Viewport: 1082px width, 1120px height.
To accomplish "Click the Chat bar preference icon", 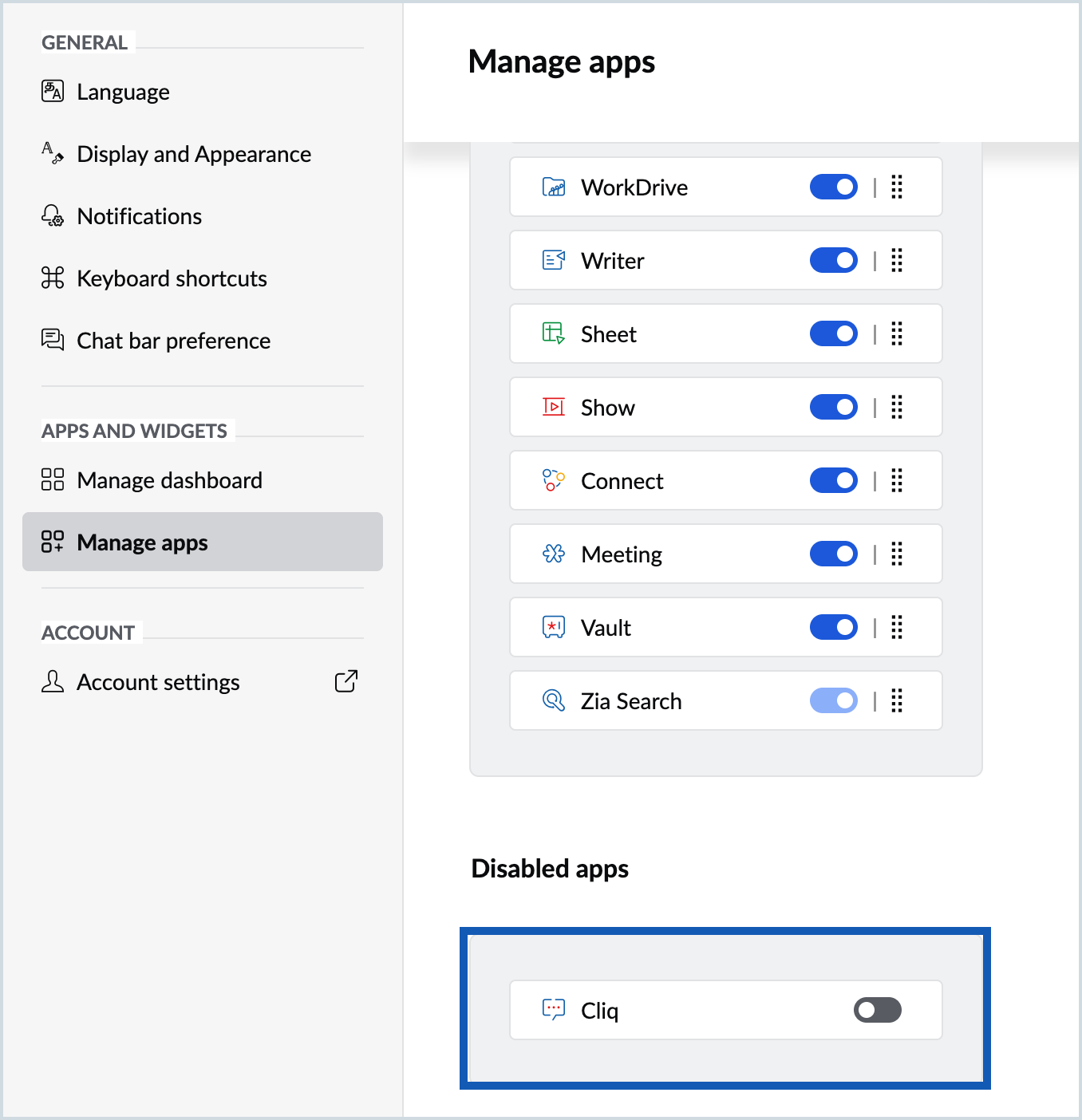I will coord(53,340).
